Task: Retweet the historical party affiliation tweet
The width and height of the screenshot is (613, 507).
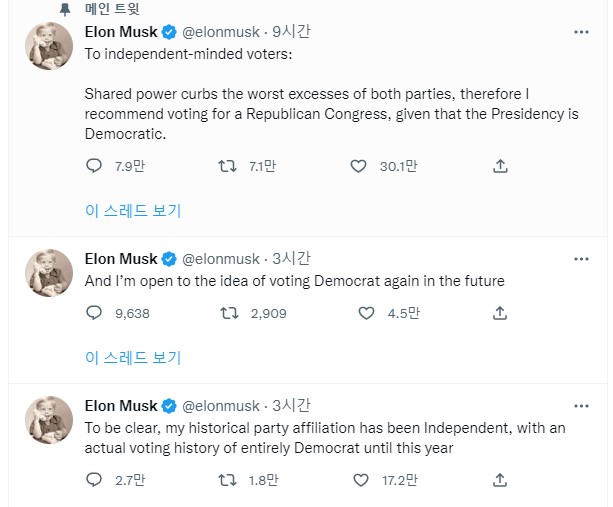Action: click(227, 480)
